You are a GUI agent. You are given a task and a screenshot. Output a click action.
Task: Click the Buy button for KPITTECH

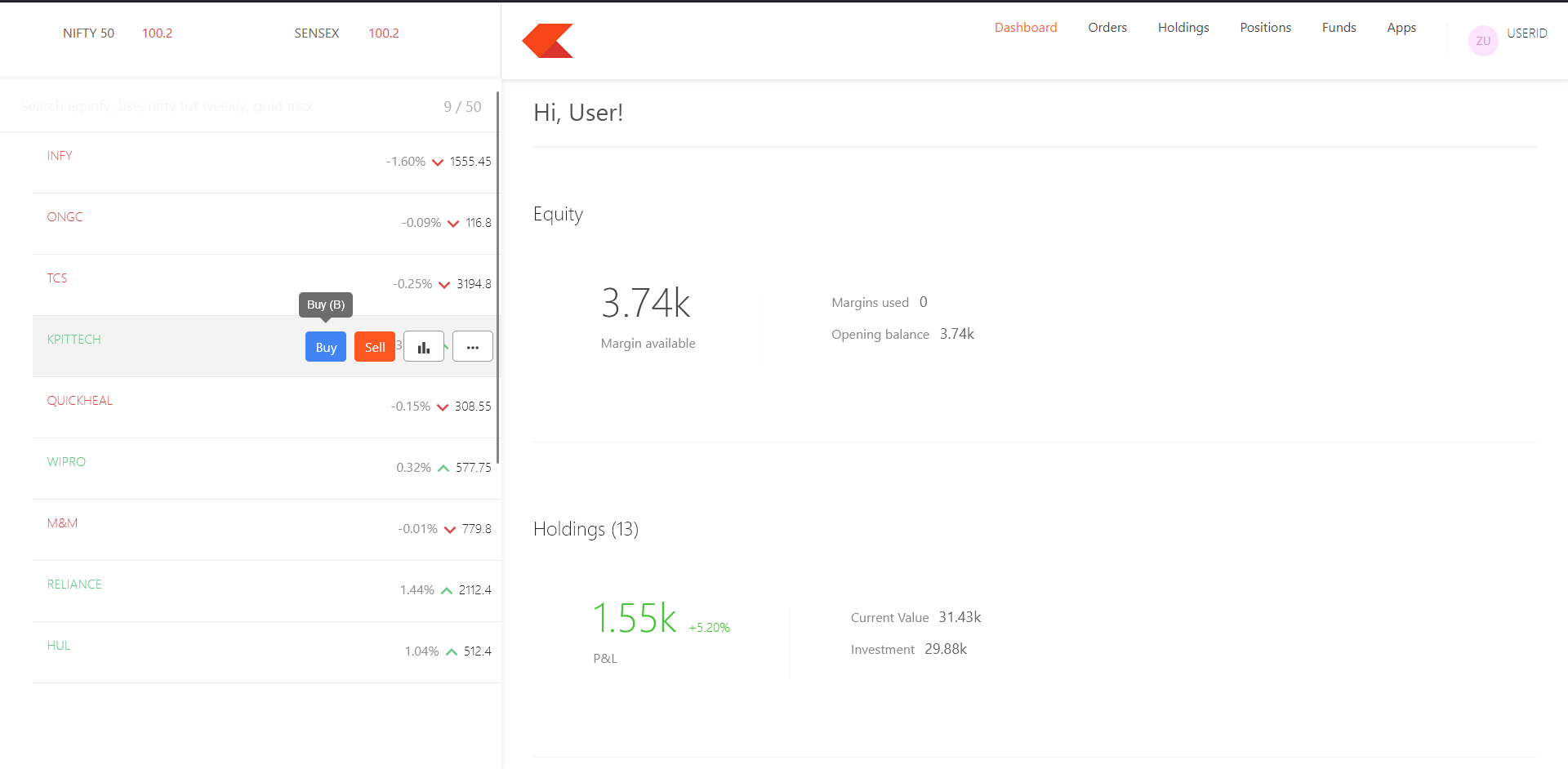325,346
